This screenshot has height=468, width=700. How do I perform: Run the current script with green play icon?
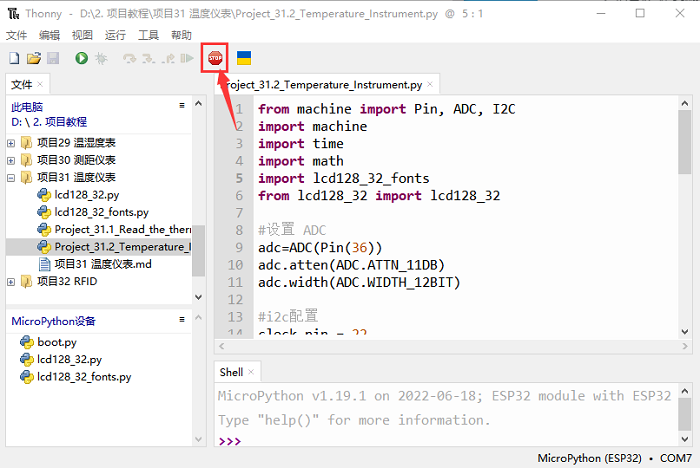click(82, 59)
